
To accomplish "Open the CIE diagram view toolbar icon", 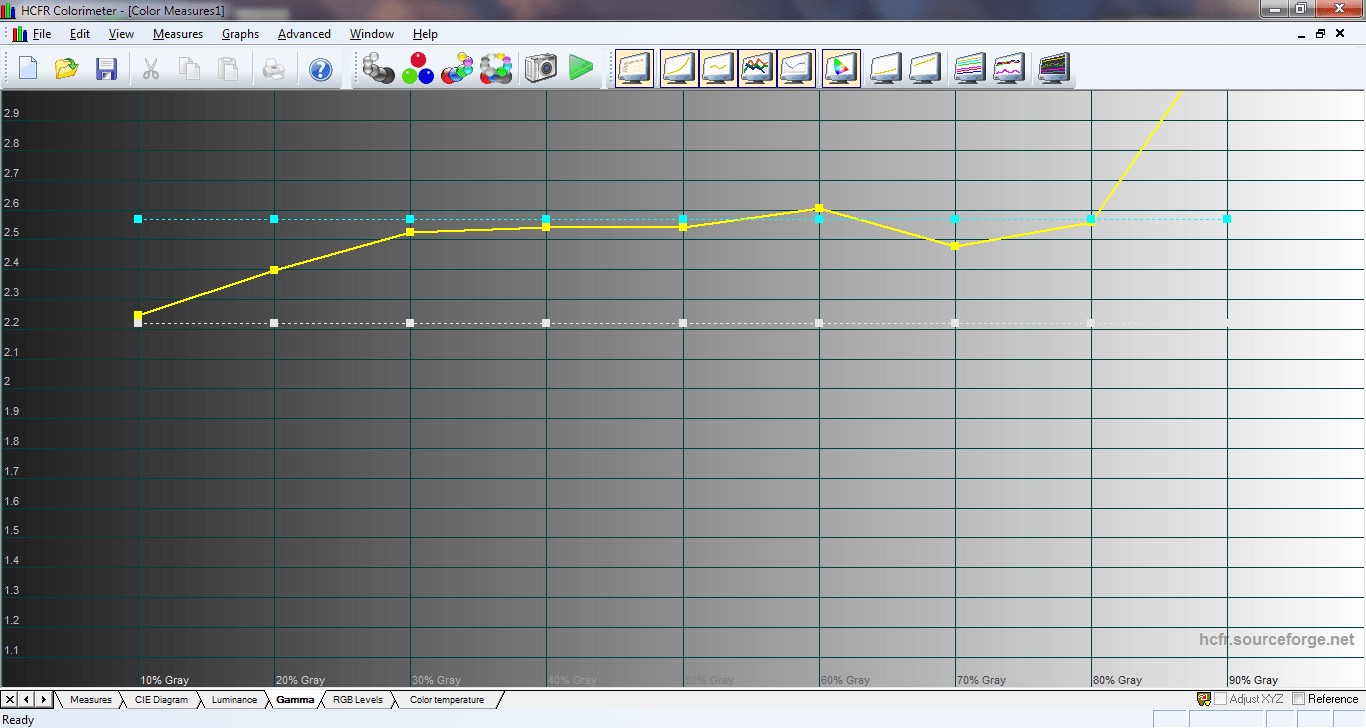I will point(840,69).
